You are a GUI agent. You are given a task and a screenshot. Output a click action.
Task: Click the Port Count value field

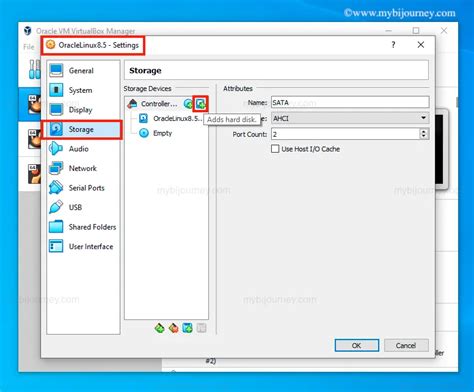coord(345,134)
